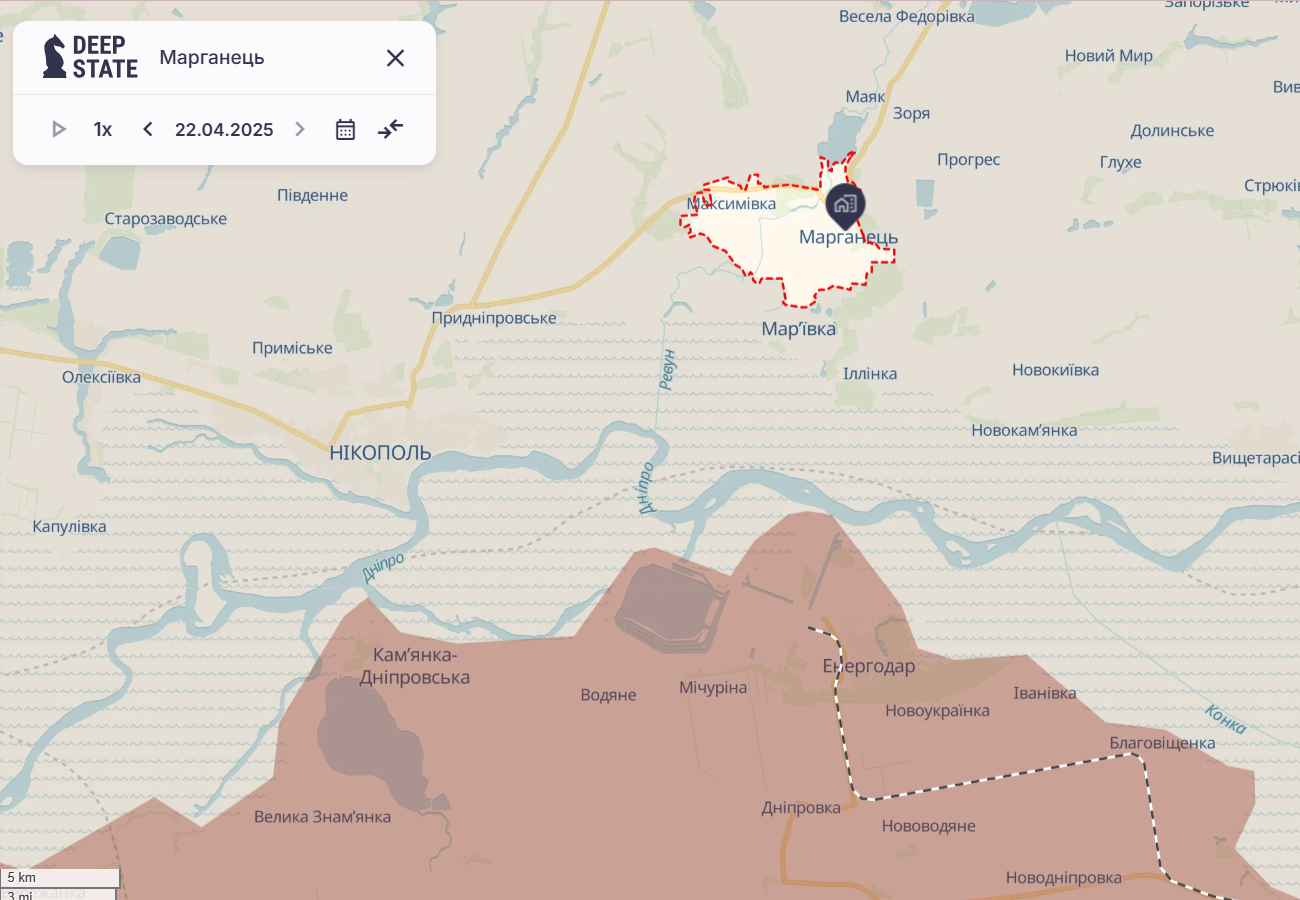
Task: Click the Благовіщенка village label
Action: pyautogui.click(x=1162, y=743)
